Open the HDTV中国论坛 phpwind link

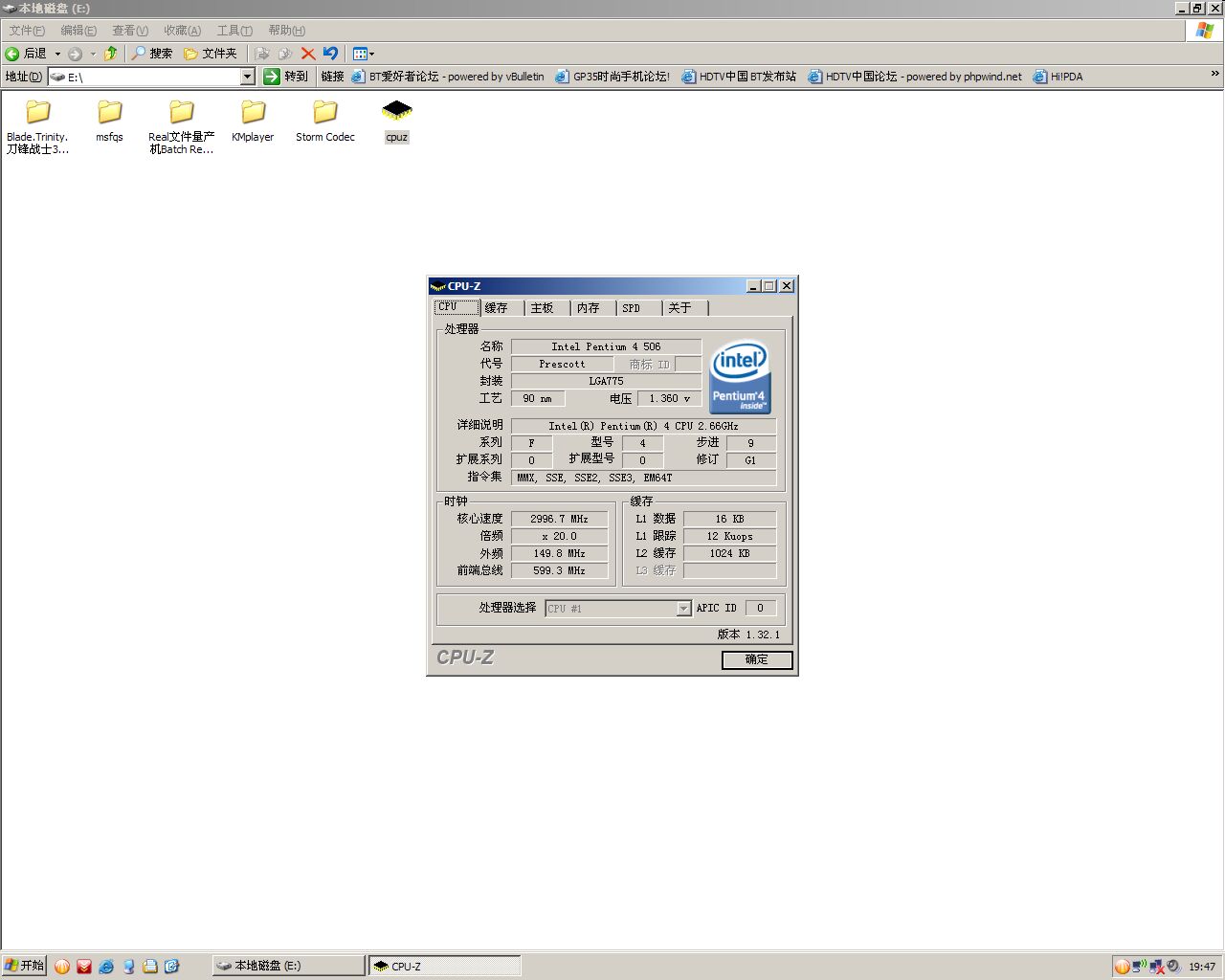[x=915, y=77]
